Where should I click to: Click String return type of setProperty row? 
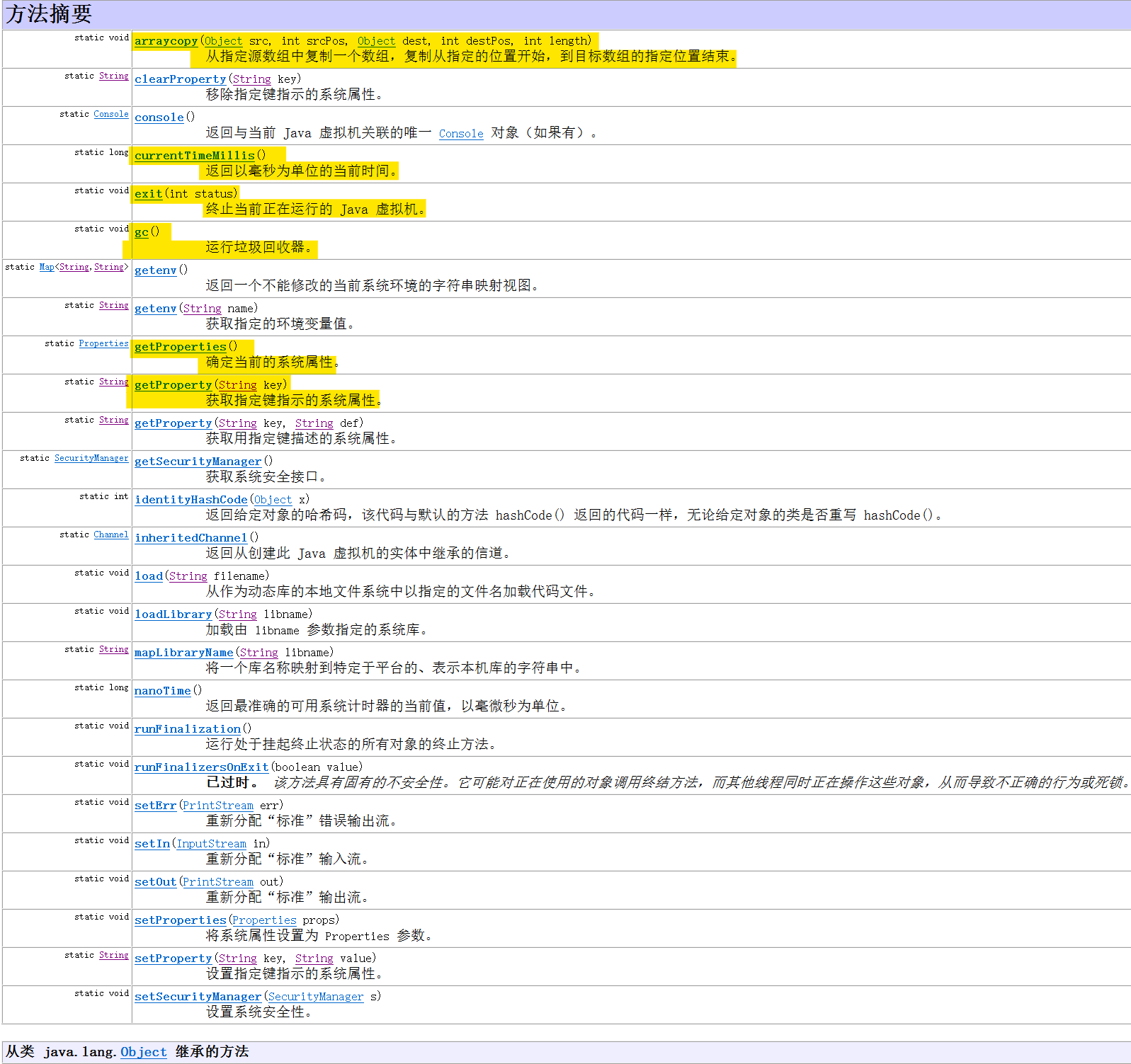click(114, 955)
